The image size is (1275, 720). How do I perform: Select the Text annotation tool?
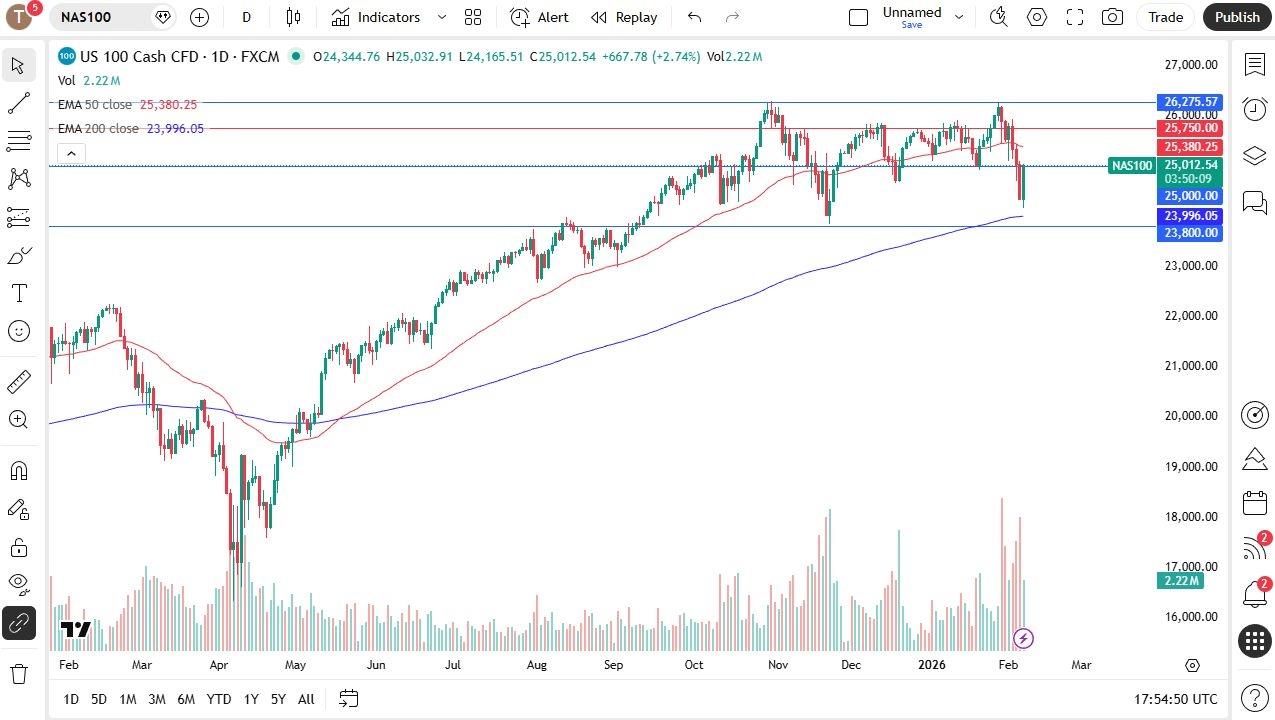click(x=18, y=293)
